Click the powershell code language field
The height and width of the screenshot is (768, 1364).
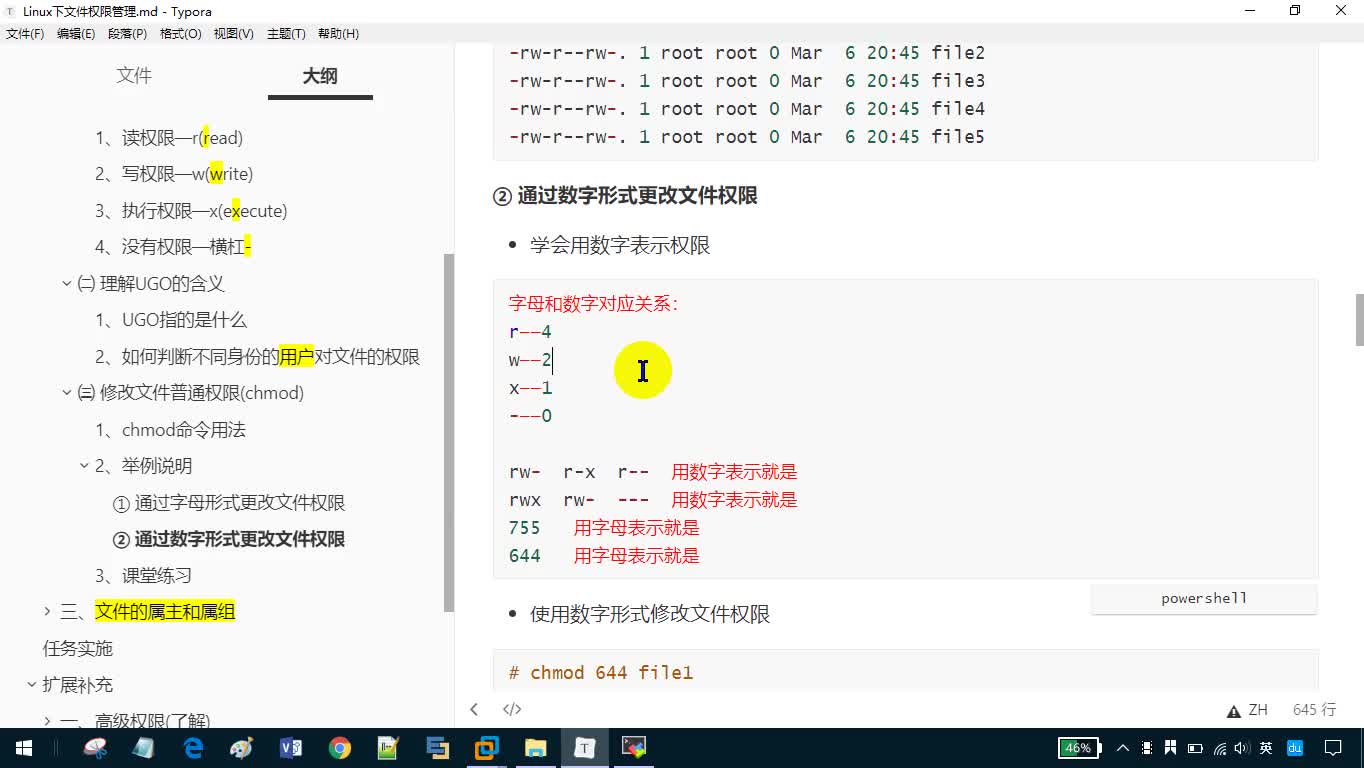coord(1204,599)
